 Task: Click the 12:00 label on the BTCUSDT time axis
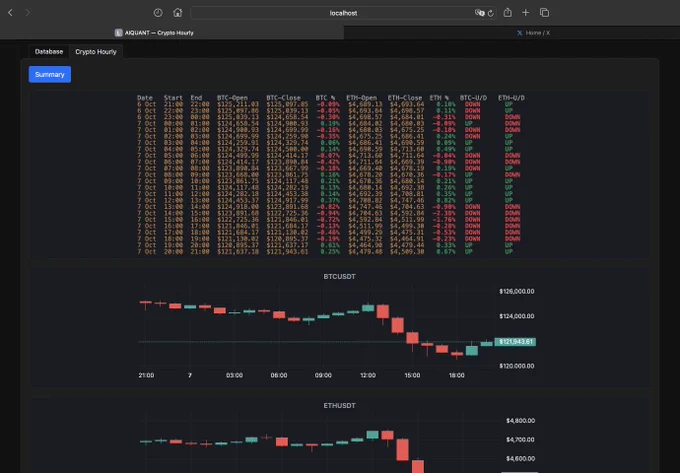coord(368,375)
